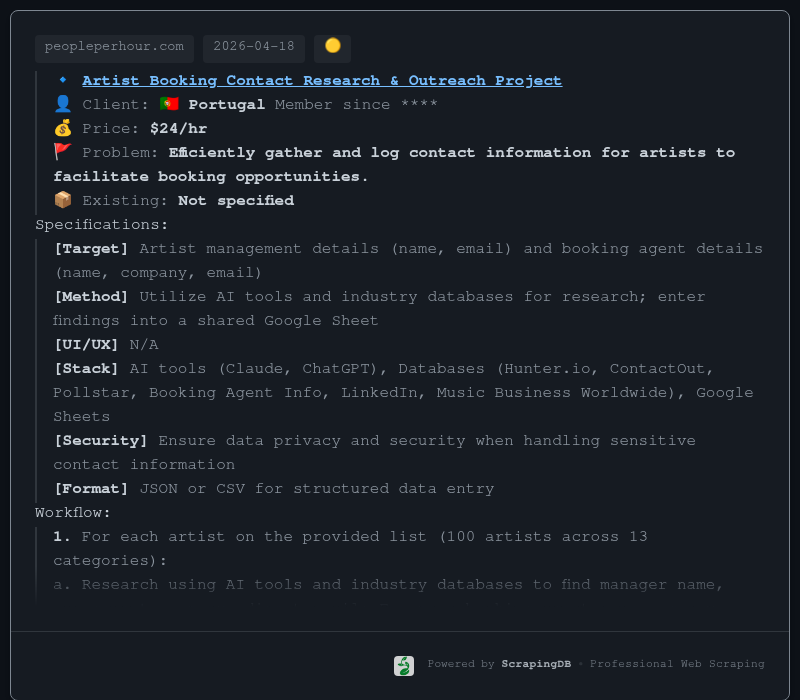Click the blue diamond icon before the title

coord(63,80)
